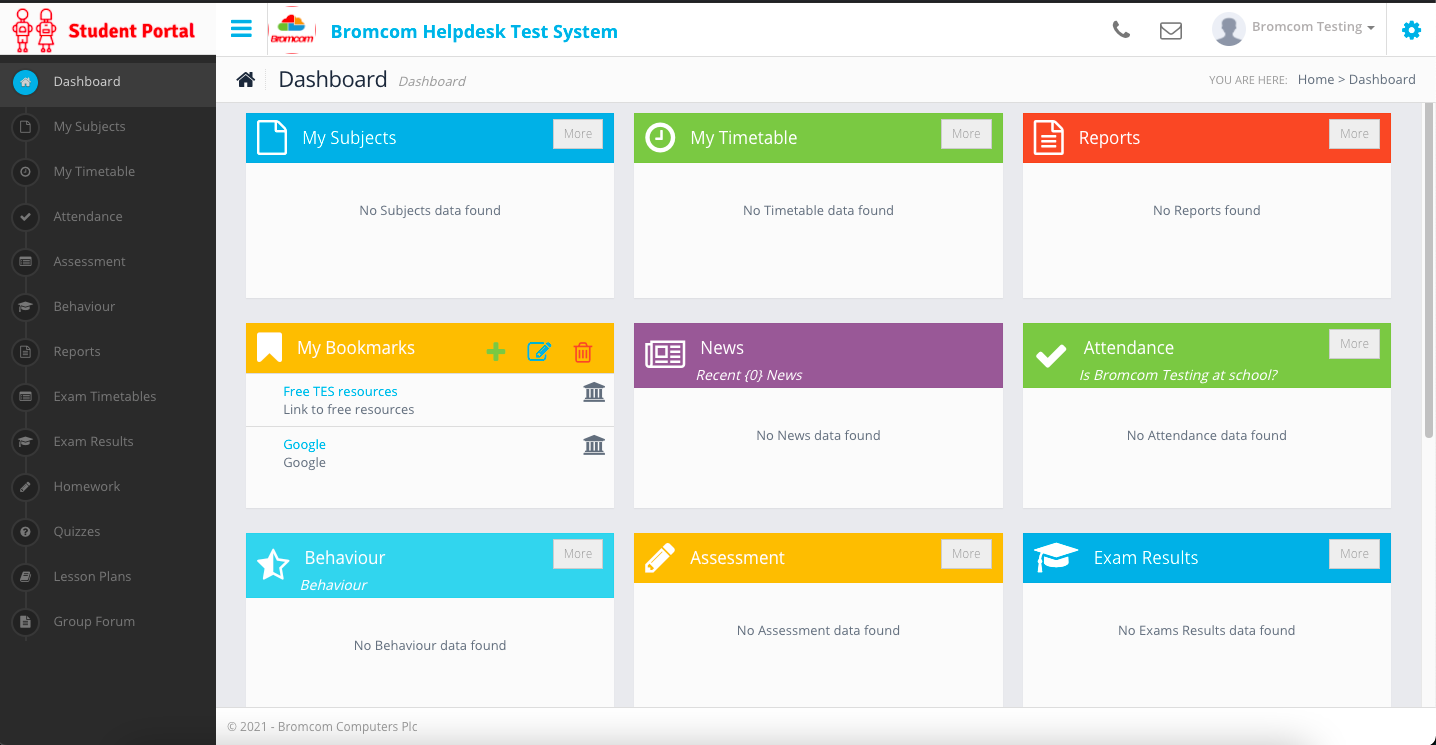The image size is (1436, 745).
Task: Click the green plus to add a bookmark
Action: (496, 351)
